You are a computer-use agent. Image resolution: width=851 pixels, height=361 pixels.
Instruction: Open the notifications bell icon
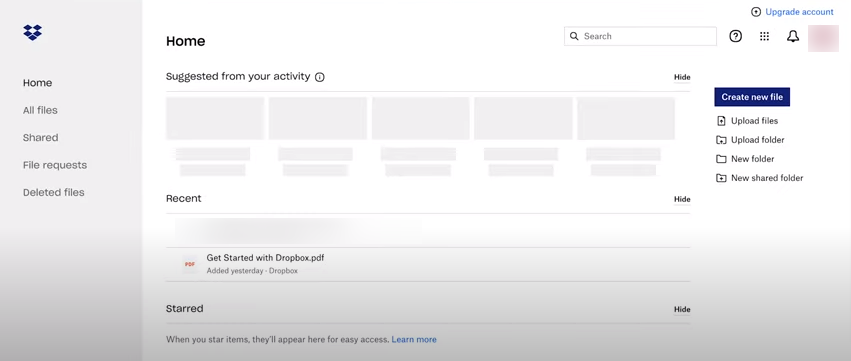793,36
